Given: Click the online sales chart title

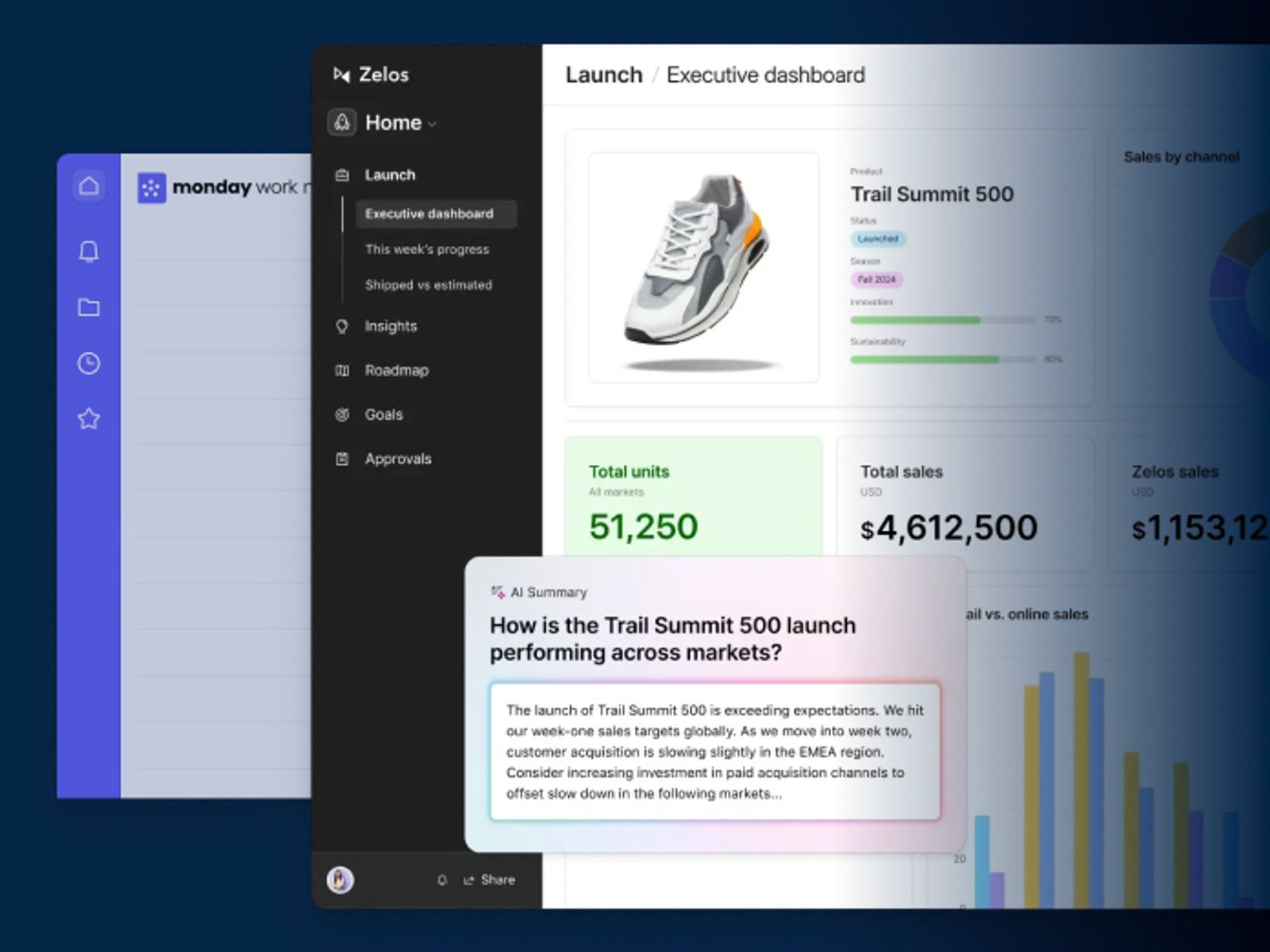Looking at the screenshot, I should coord(1026,614).
